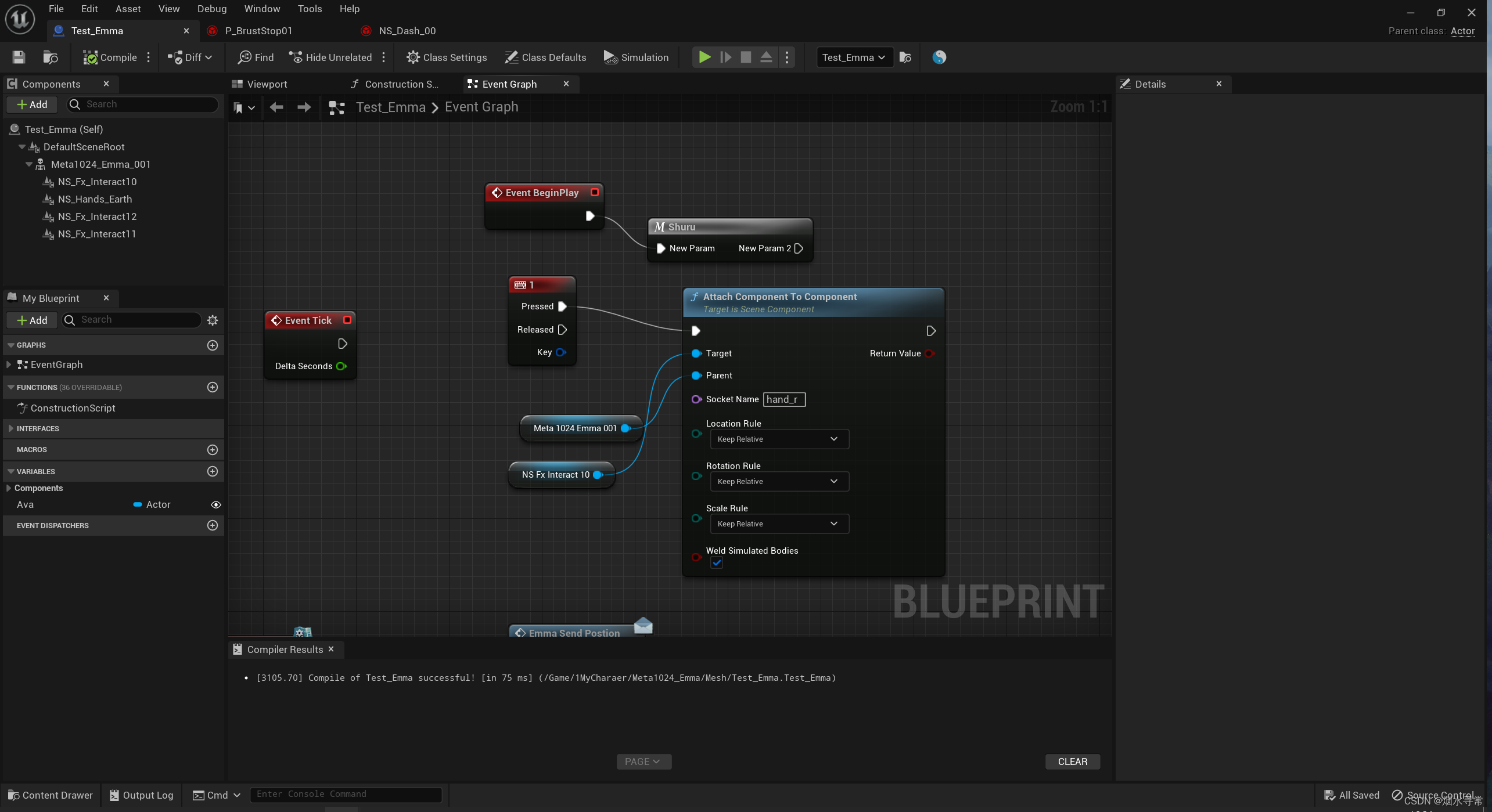This screenshot has width=1492, height=812.
Task: Click the Play blueprint preview button
Action: coord(706,57)
